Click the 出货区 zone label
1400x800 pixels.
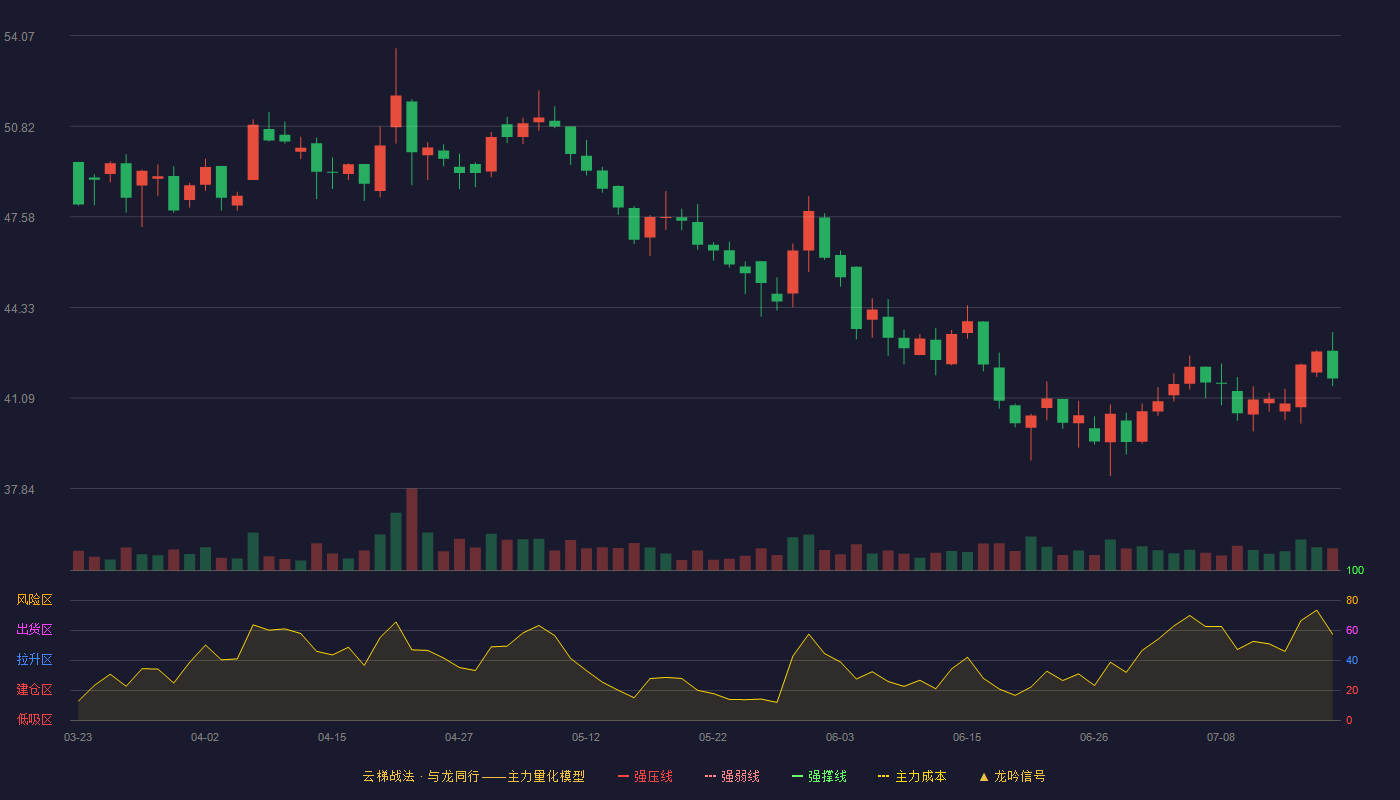[34, 630]
